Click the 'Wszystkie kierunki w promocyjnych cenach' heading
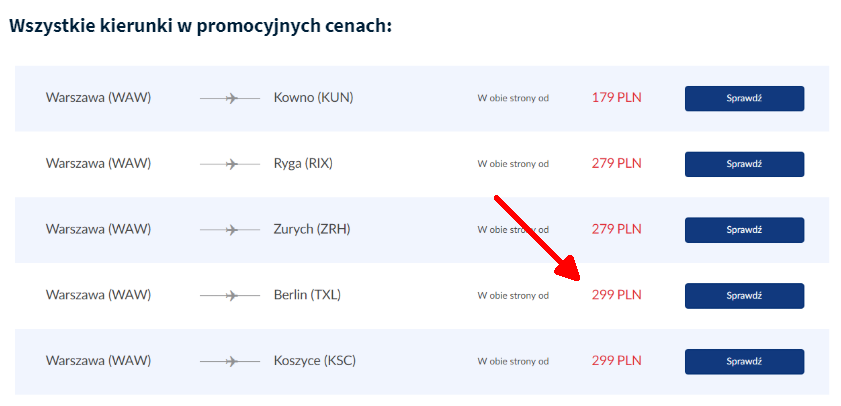Image resolution: width=841 pixels, height=406 pixels. 200,25
